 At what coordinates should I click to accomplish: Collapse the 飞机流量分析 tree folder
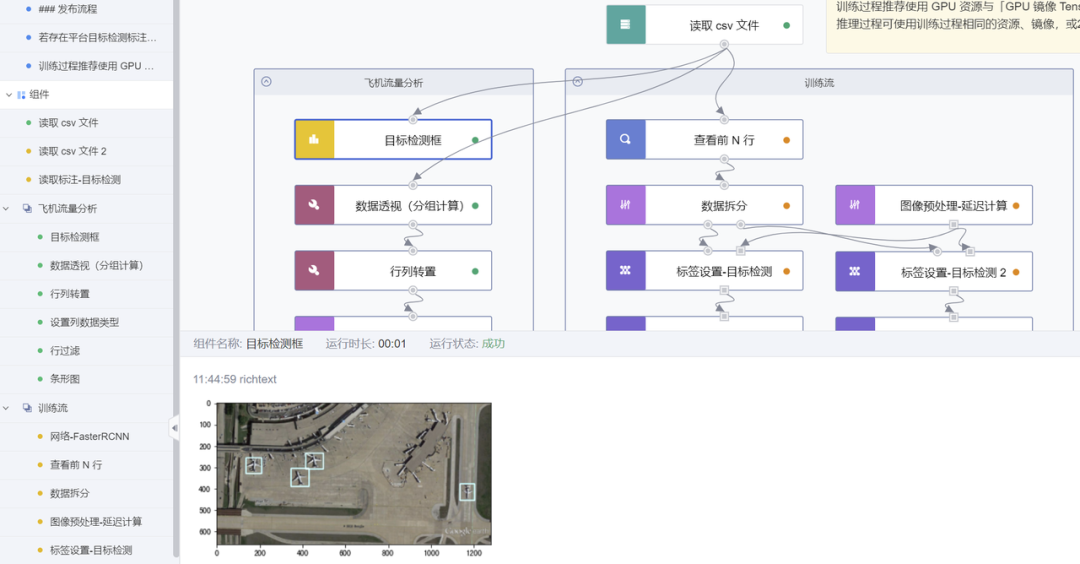point(6,208)
